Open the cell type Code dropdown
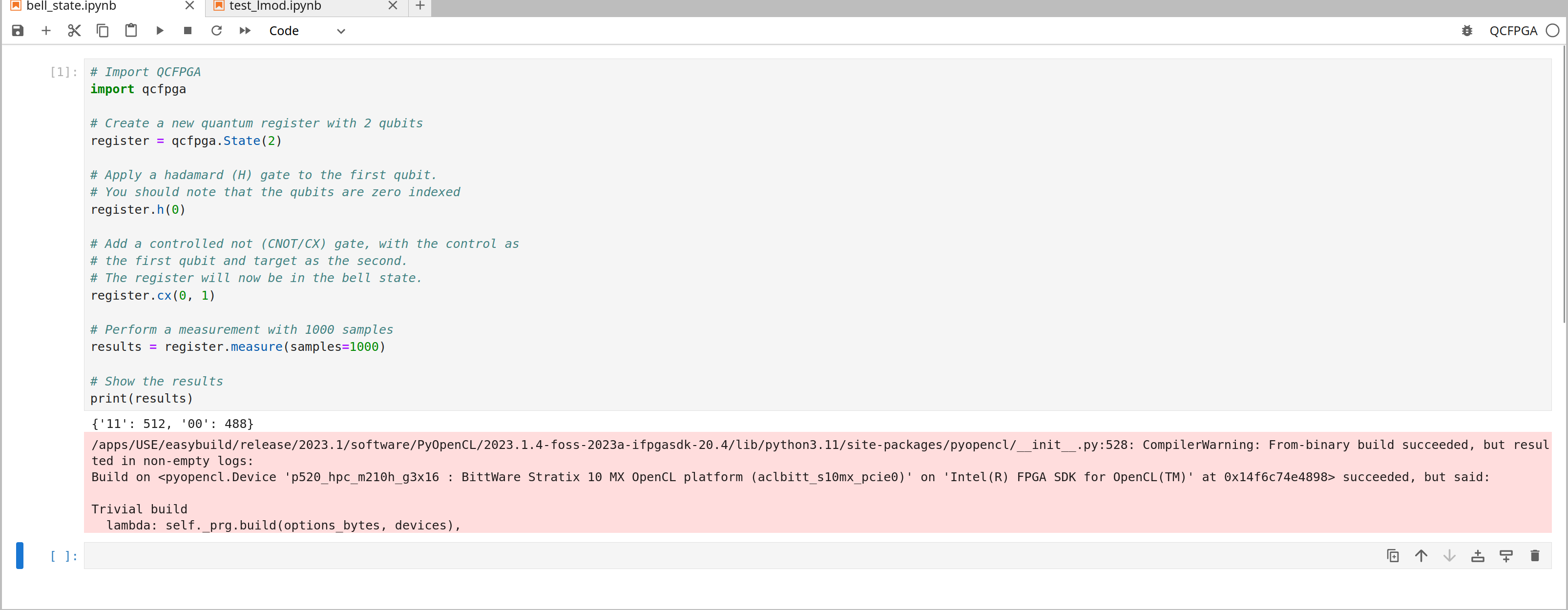The image size is (1568, 610). click(307, 30)
